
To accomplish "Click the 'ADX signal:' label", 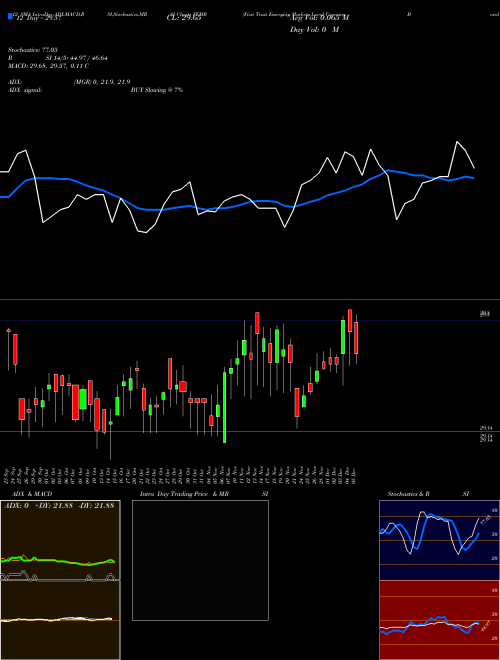I will click(25, 90).
